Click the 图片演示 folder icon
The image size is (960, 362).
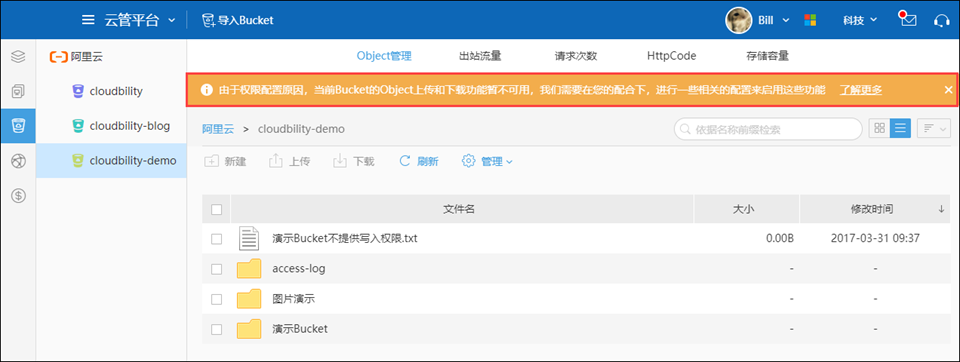(249, 299)
